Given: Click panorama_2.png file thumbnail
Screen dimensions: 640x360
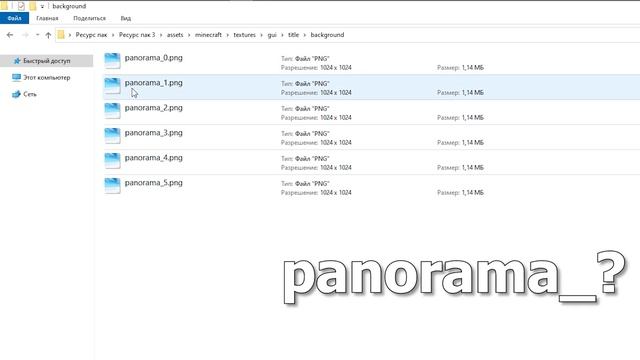Looking at the screenshot, I should (112, 111).
